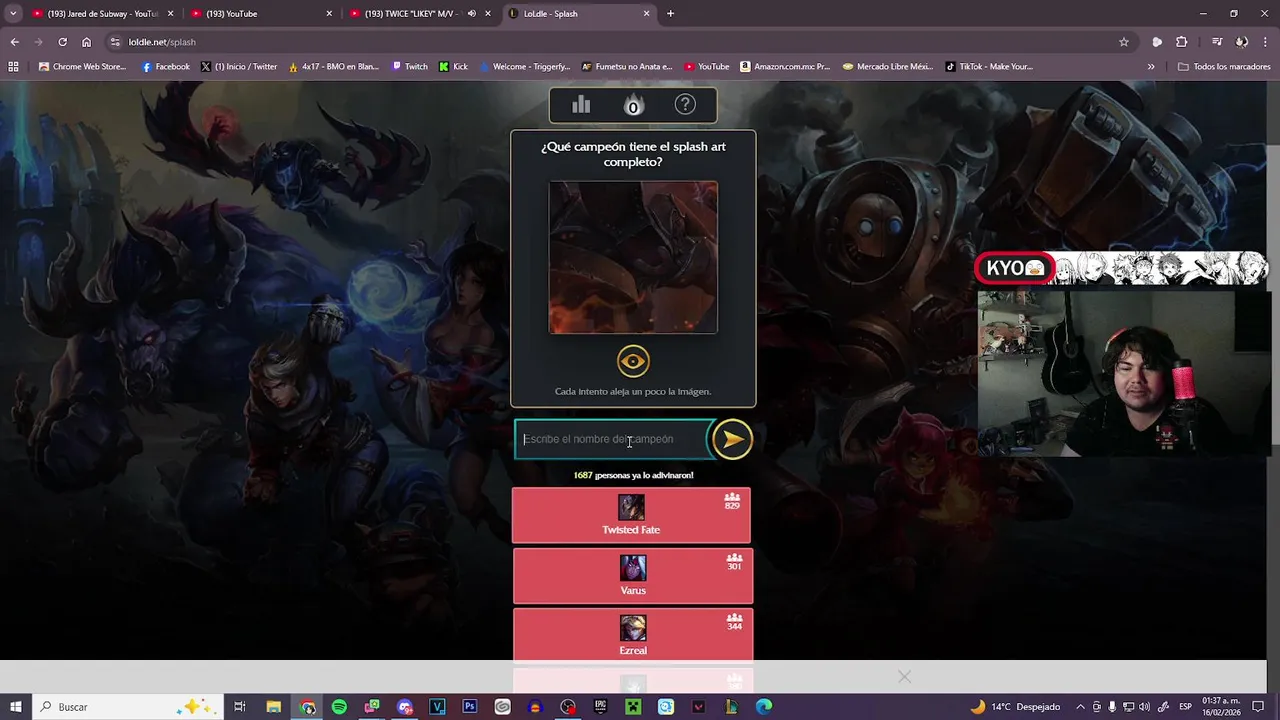Open the TikTok bookmark
The image size is (1280, 720).
pos(988,67)
